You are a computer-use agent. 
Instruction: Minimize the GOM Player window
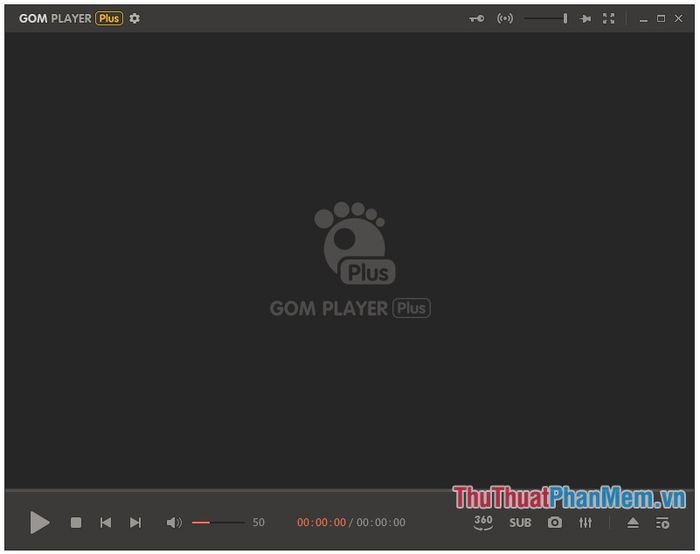pos(643,19)
